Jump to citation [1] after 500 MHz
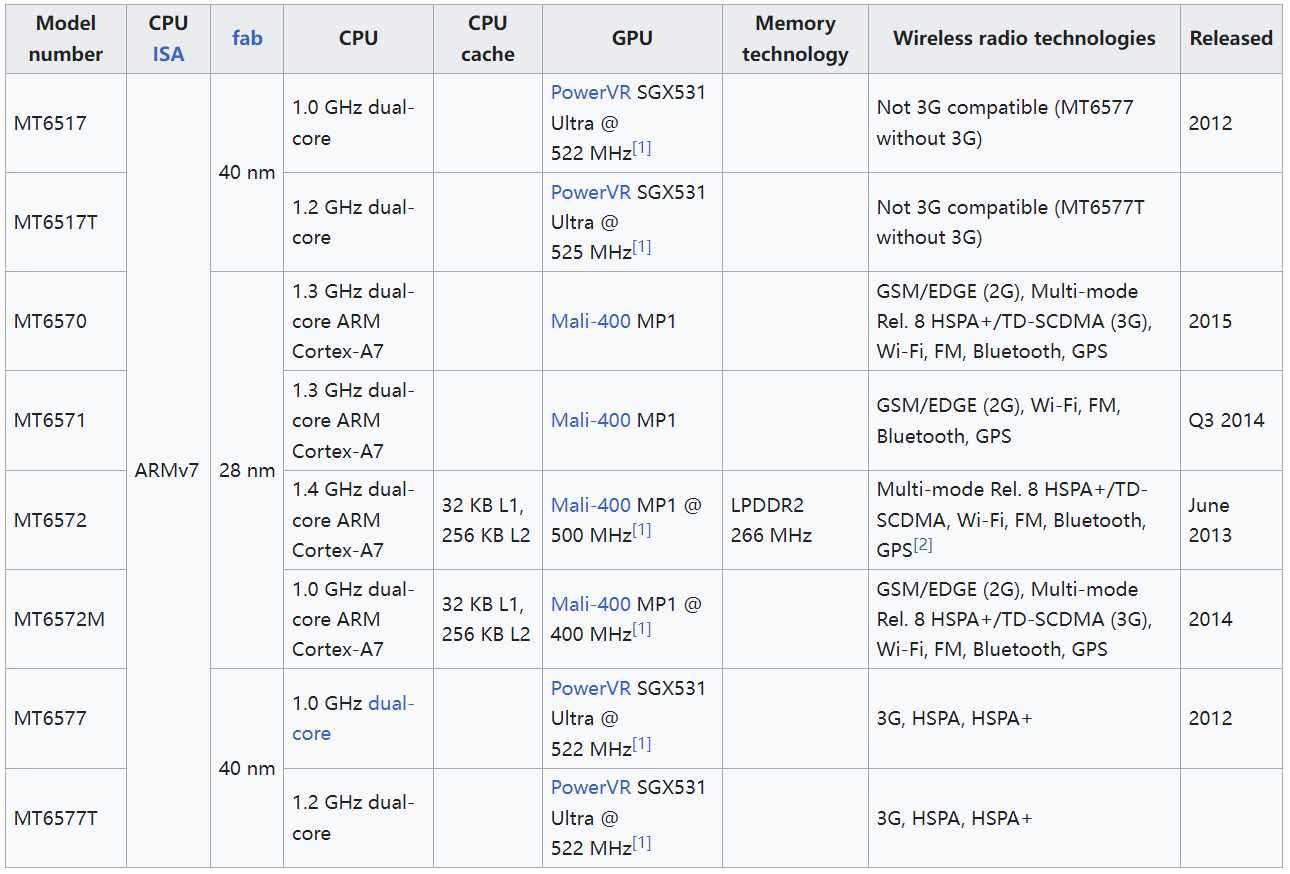This screenshot has height=874, width=1290. click(x=642, y=530)
